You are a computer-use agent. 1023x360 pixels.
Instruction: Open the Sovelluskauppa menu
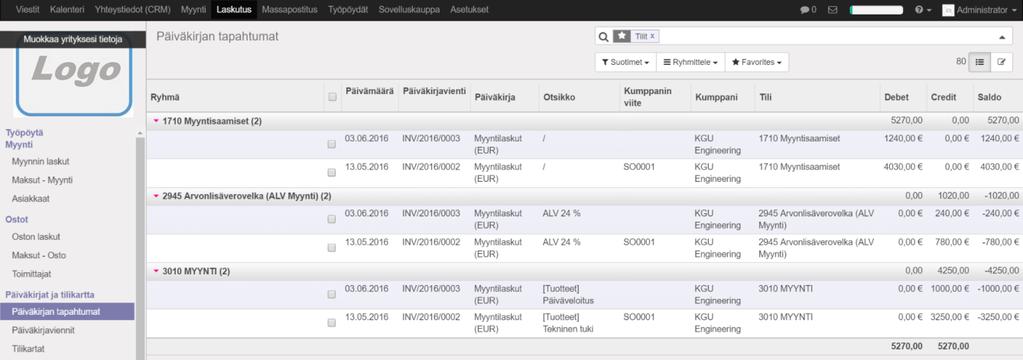click(409, 10)
